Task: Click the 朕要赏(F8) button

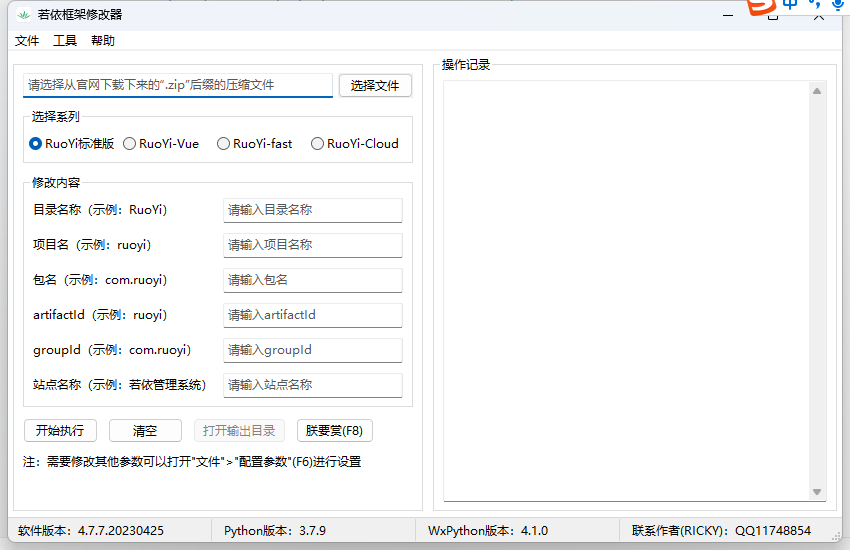Action: coord(334,431)
